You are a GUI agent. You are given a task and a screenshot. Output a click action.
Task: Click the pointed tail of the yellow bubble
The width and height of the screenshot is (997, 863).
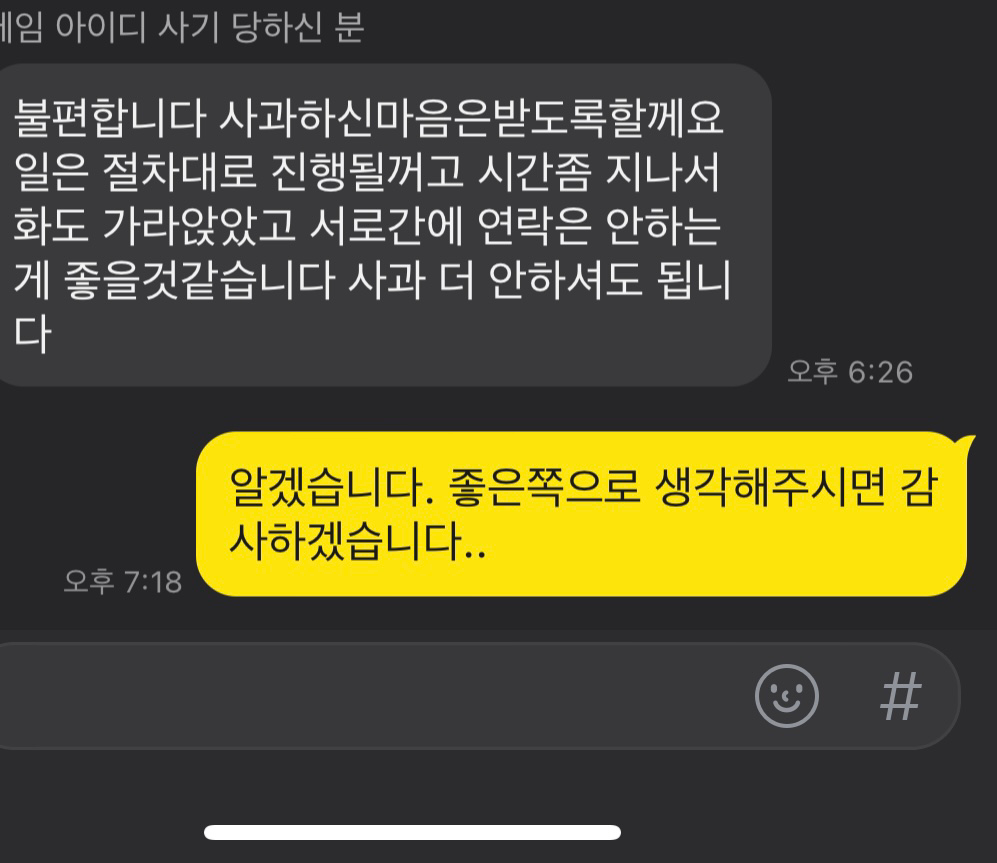click(x=966, y=443)
